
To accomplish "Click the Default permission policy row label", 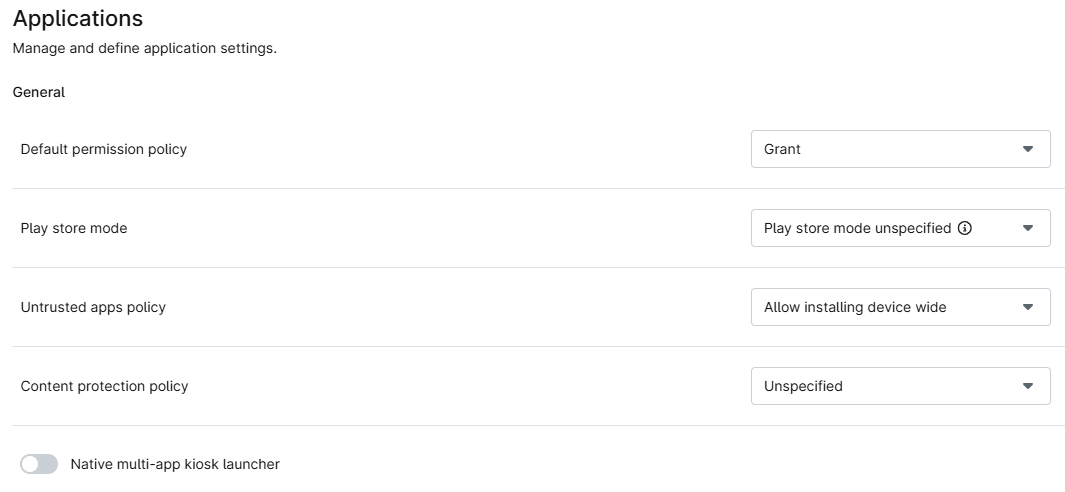I will (104, 149).
